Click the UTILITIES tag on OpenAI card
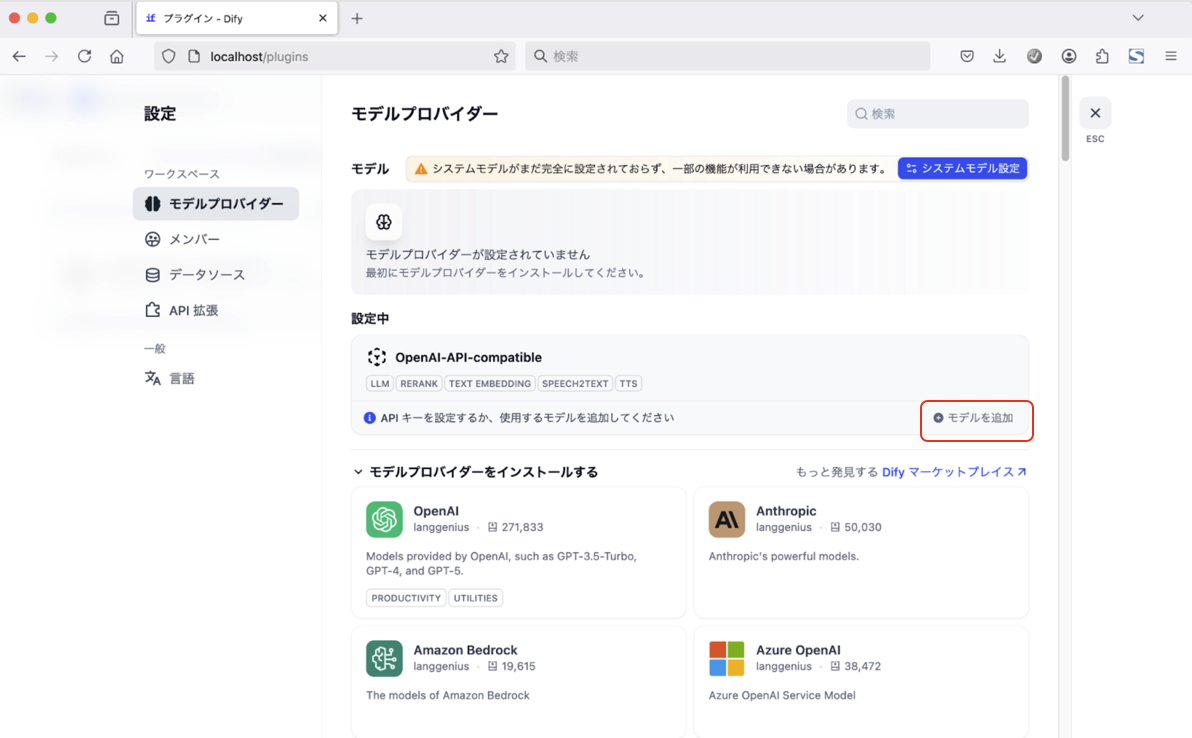The width and height of the screenshot is (1192, 738). [x=476, y=598]
